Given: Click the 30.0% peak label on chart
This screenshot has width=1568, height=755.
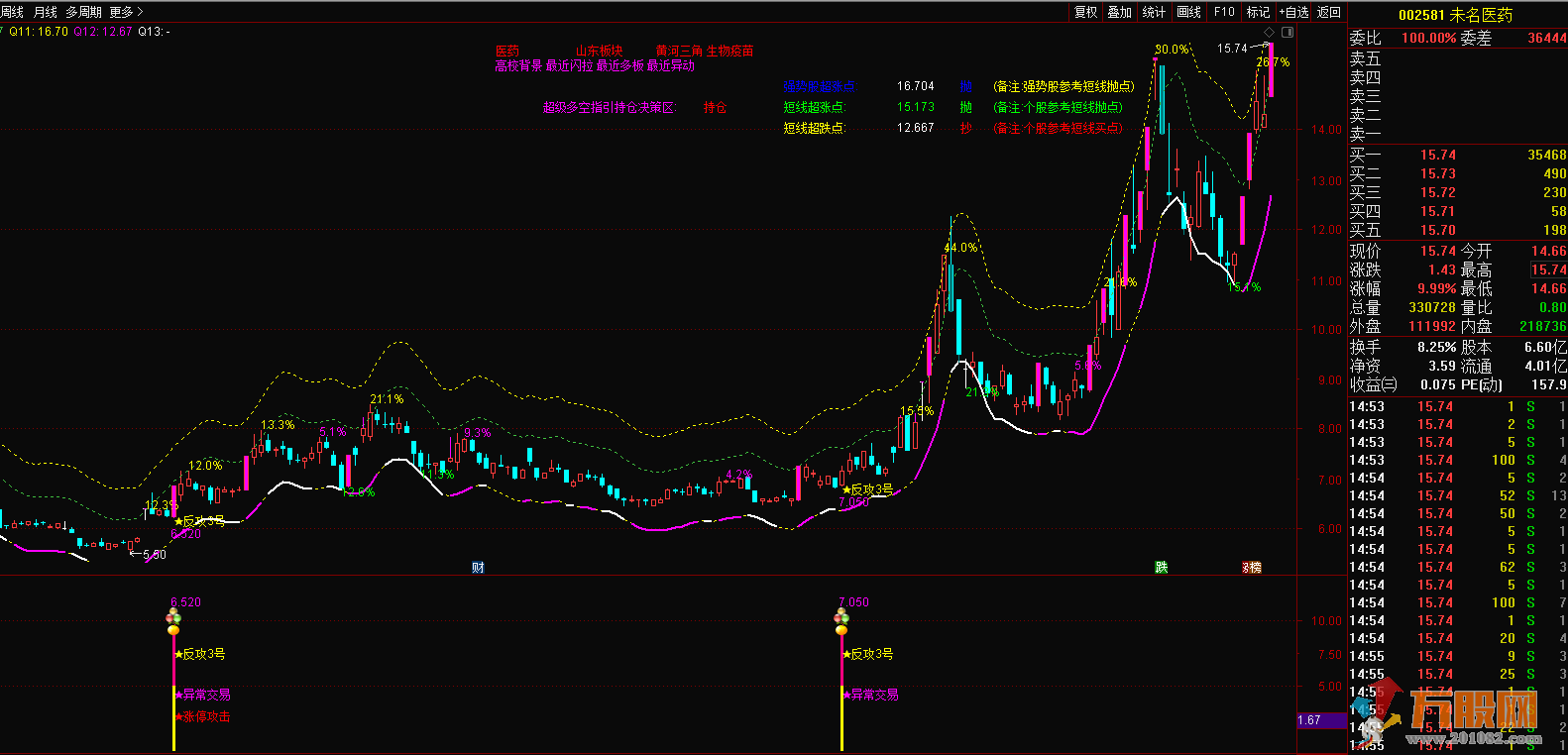Looking at the screenshot, I should point(1172,50).
